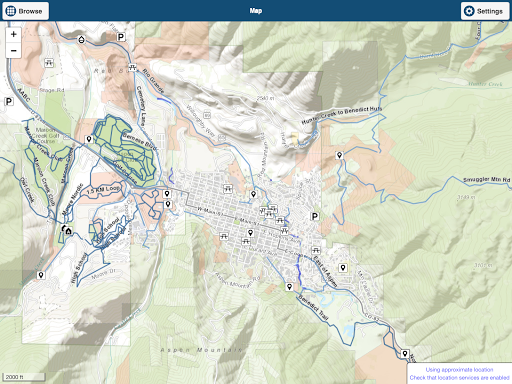The height and width of the screenshot is (384, 512).
Task: Click the pin near Maroon Creek bottom-left
Action: point(41,275)
